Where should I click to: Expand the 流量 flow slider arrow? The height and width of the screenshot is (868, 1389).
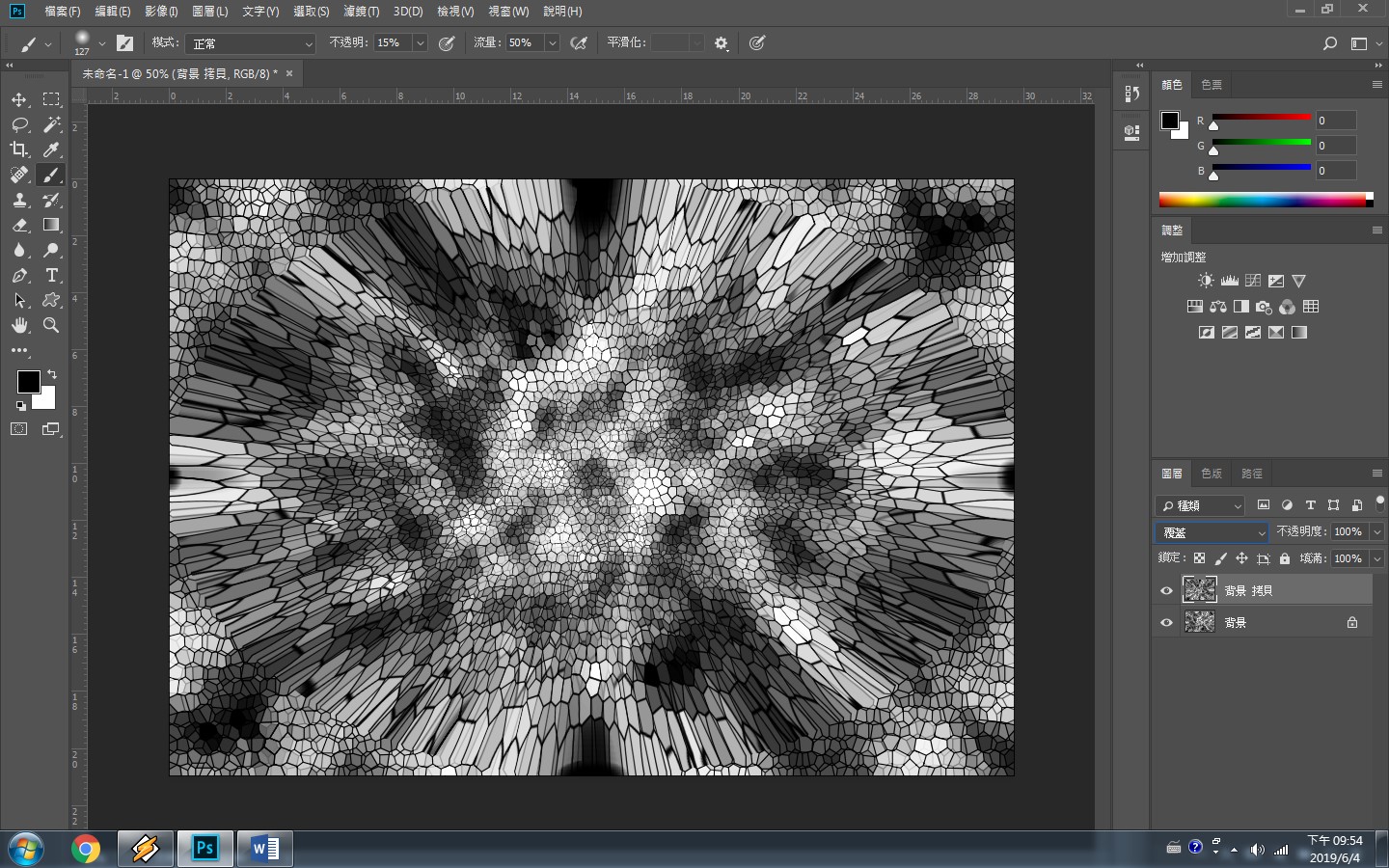pos(552,43)
